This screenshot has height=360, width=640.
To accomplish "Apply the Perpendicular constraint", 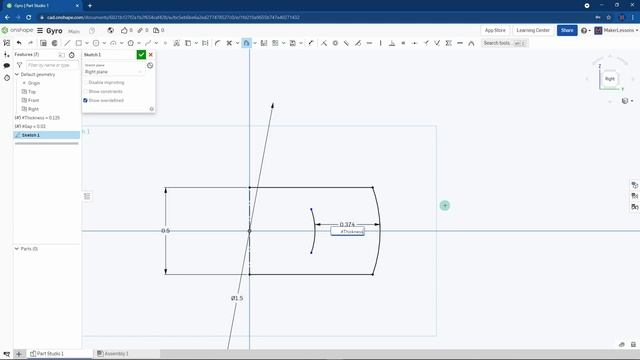I will pos(392,43).
